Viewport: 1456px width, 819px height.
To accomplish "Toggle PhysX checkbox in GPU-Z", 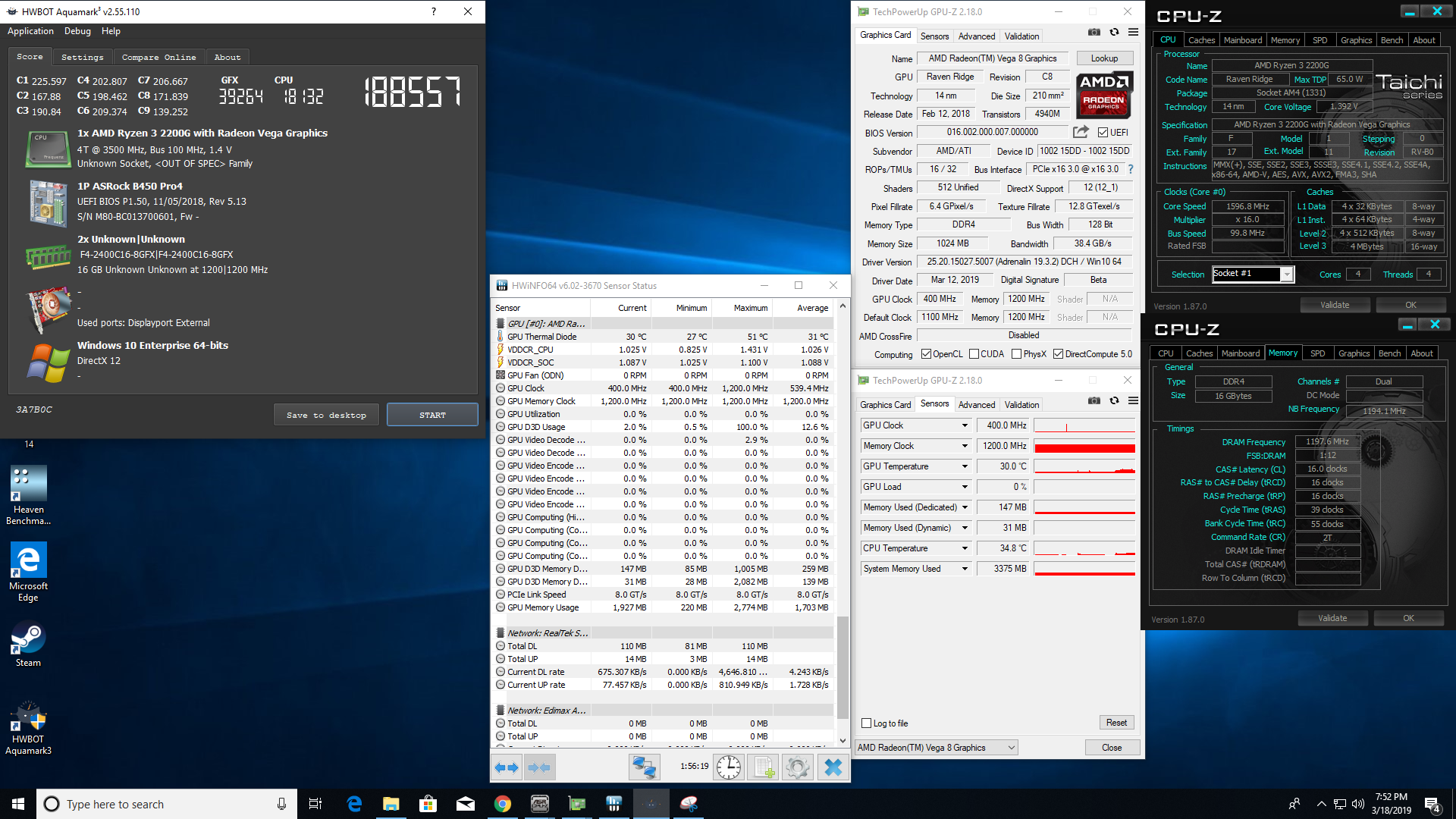I will coord(1016,354).
